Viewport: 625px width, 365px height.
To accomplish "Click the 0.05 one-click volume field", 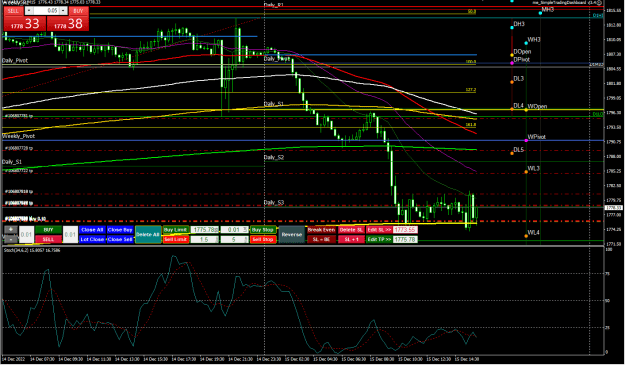I will click(46, 11).
